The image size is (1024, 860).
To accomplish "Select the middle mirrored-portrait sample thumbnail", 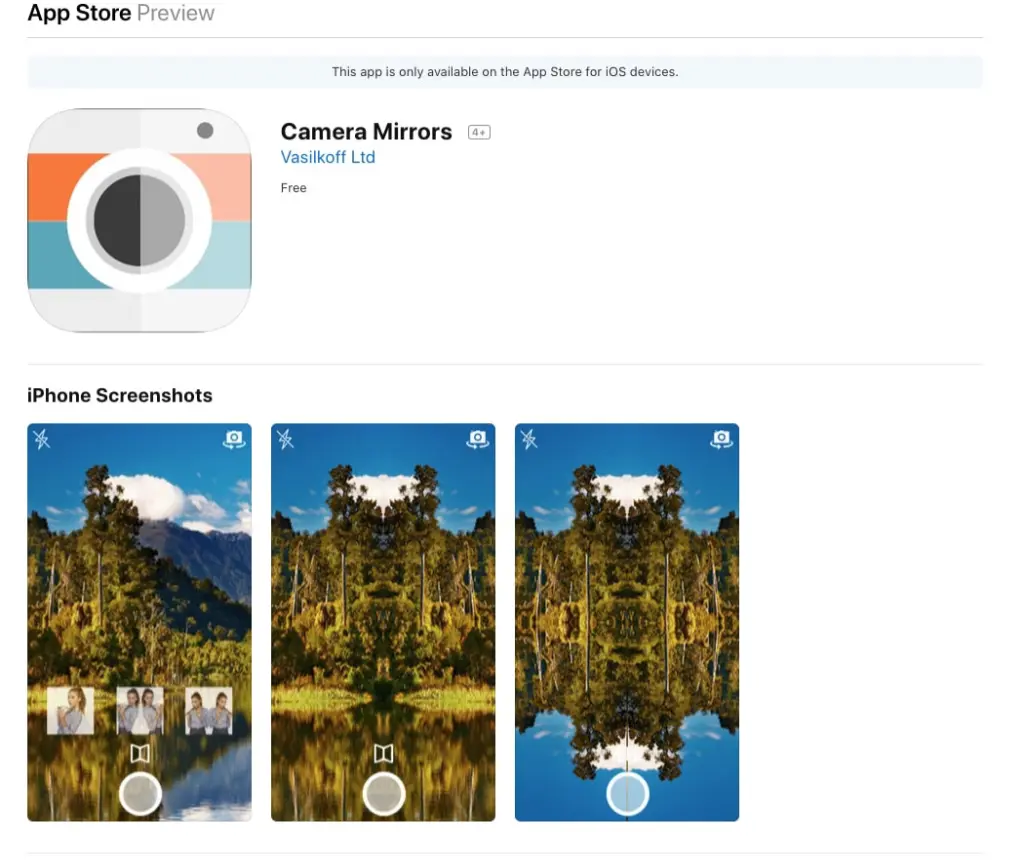I will point(140,710).
